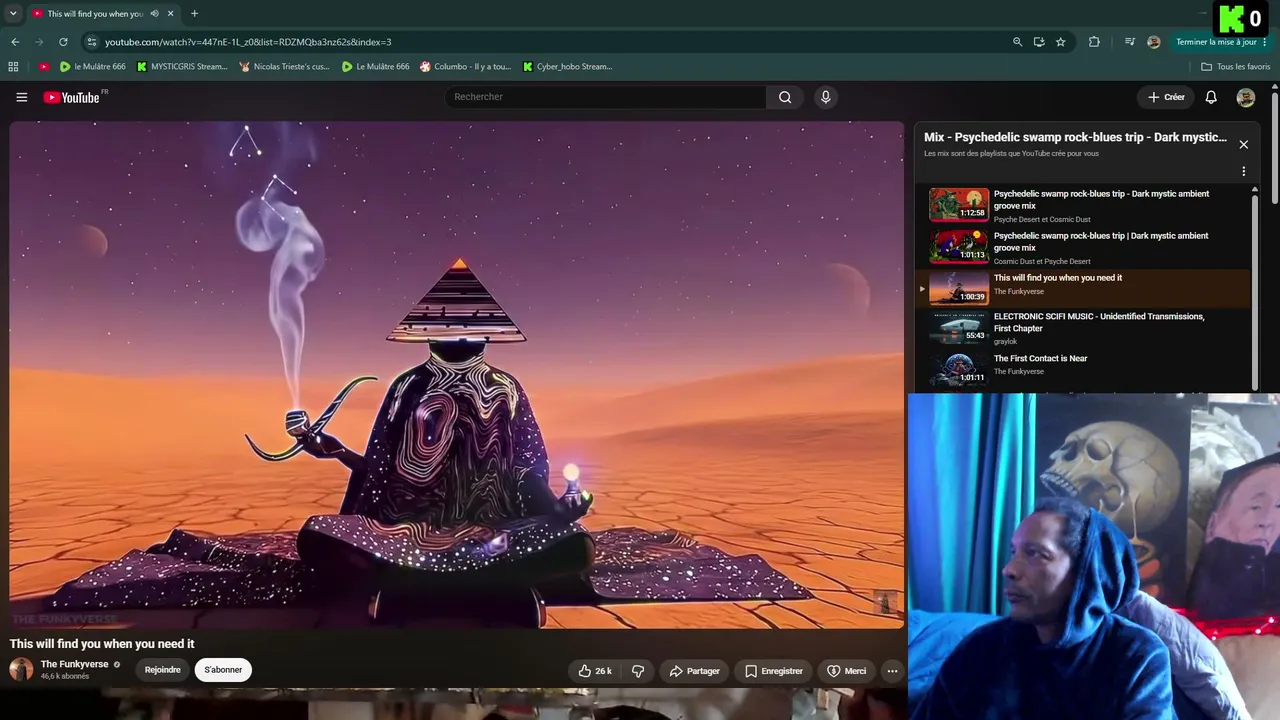This screenshot has width=1280, height=720.
Task: Click the page vertical scrollbar
Action: (x=1275, y=146)
